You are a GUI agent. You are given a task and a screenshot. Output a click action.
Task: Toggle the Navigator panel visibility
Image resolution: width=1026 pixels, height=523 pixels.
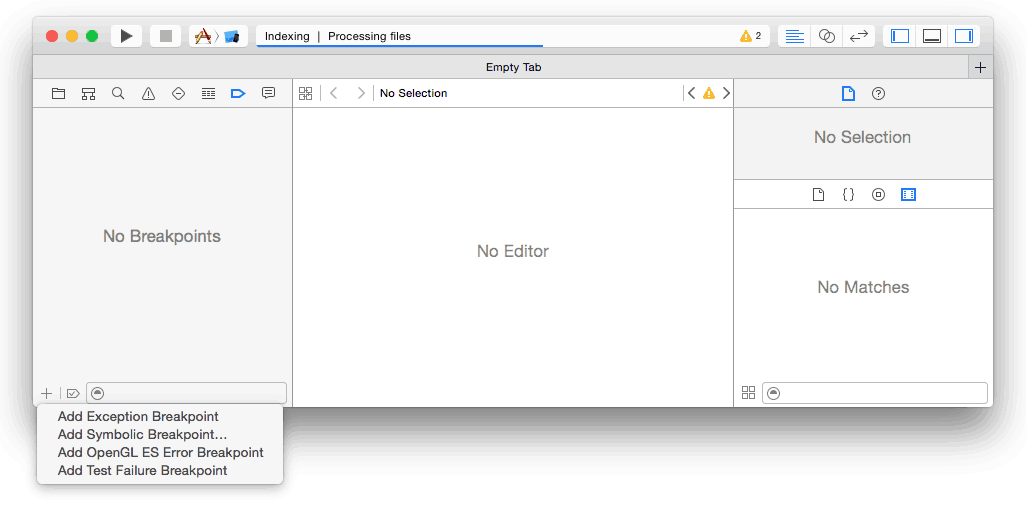point(900,36)
